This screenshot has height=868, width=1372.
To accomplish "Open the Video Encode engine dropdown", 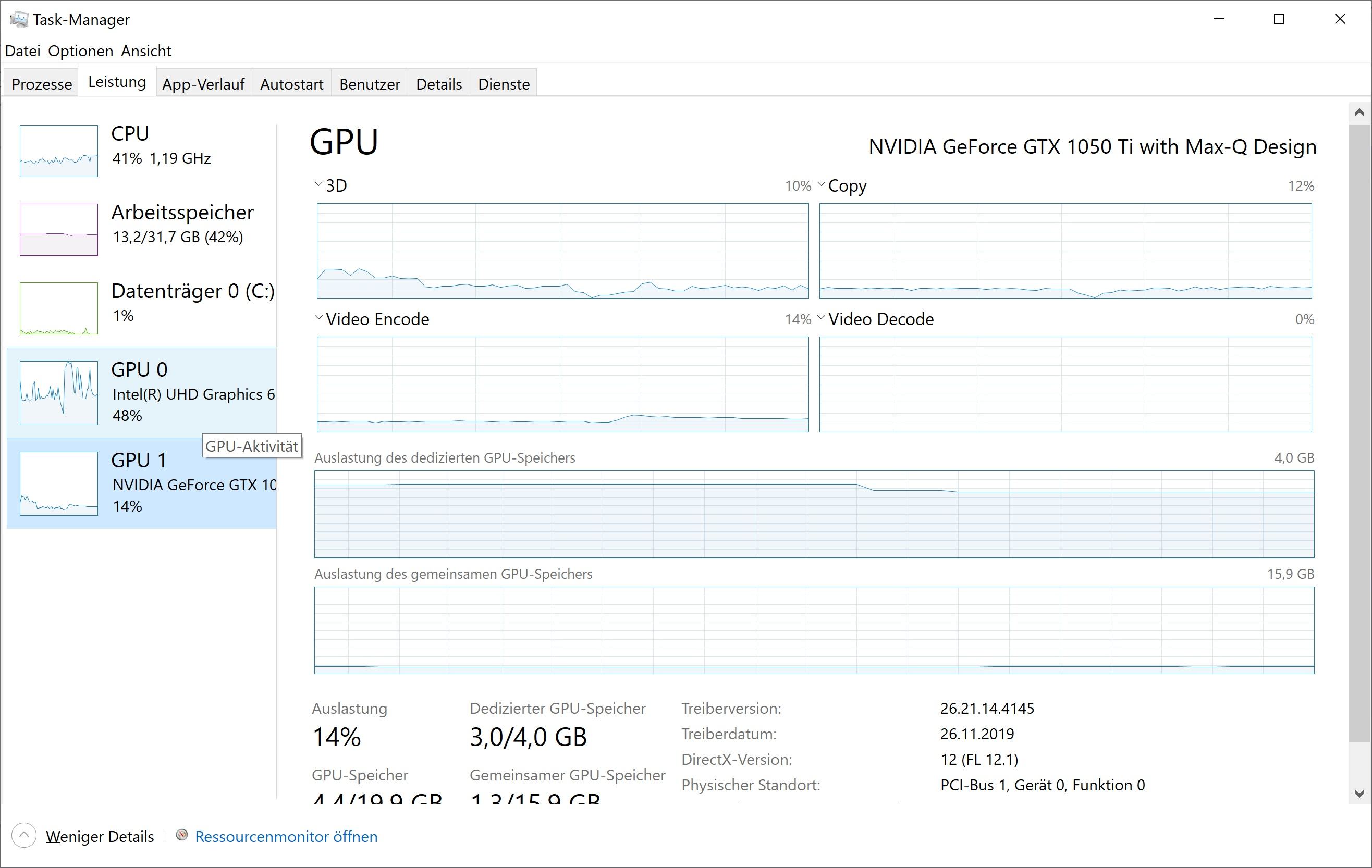I will [x=318, y=318].
